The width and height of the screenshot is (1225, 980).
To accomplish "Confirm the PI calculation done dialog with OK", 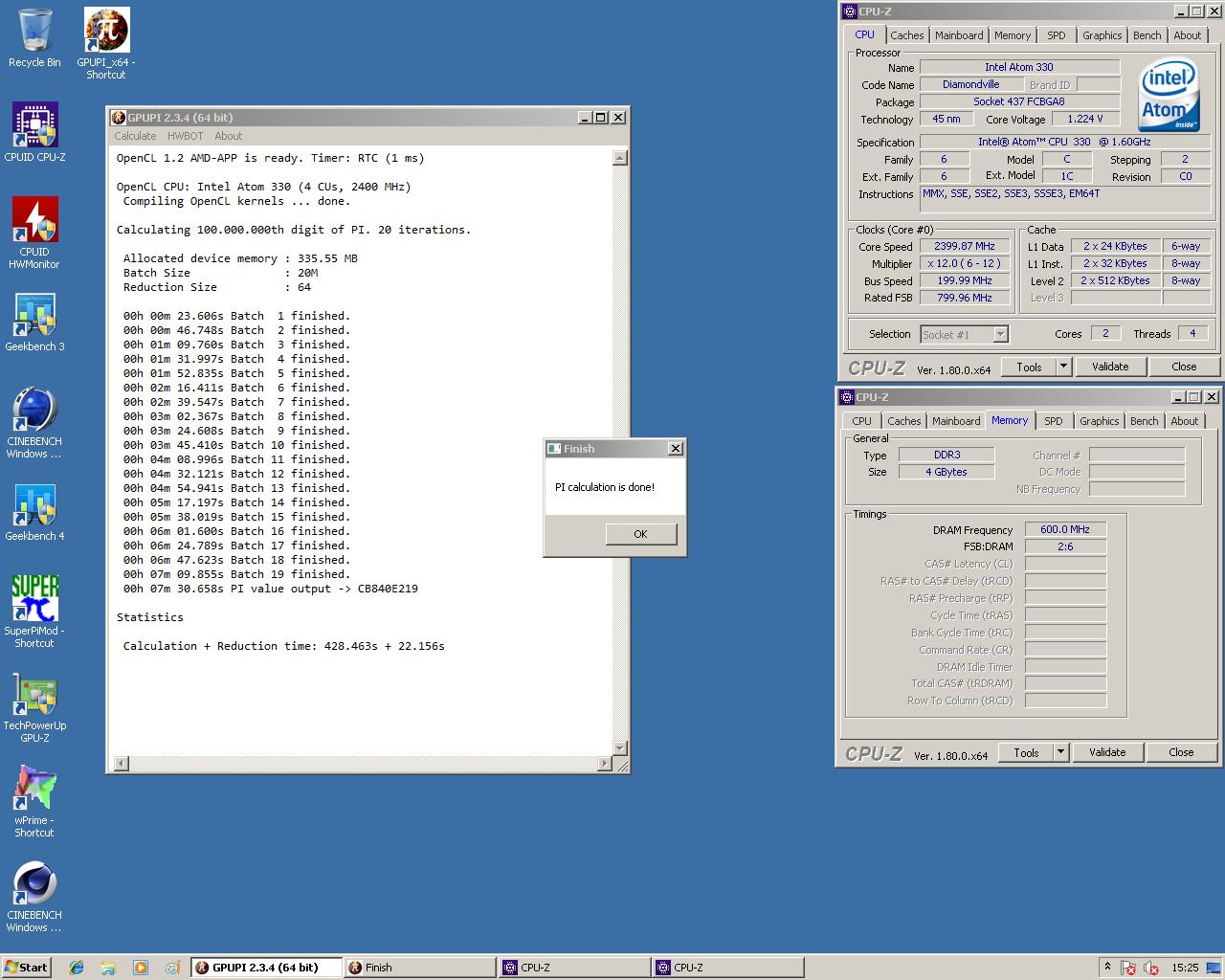I will tap(640, 534).
